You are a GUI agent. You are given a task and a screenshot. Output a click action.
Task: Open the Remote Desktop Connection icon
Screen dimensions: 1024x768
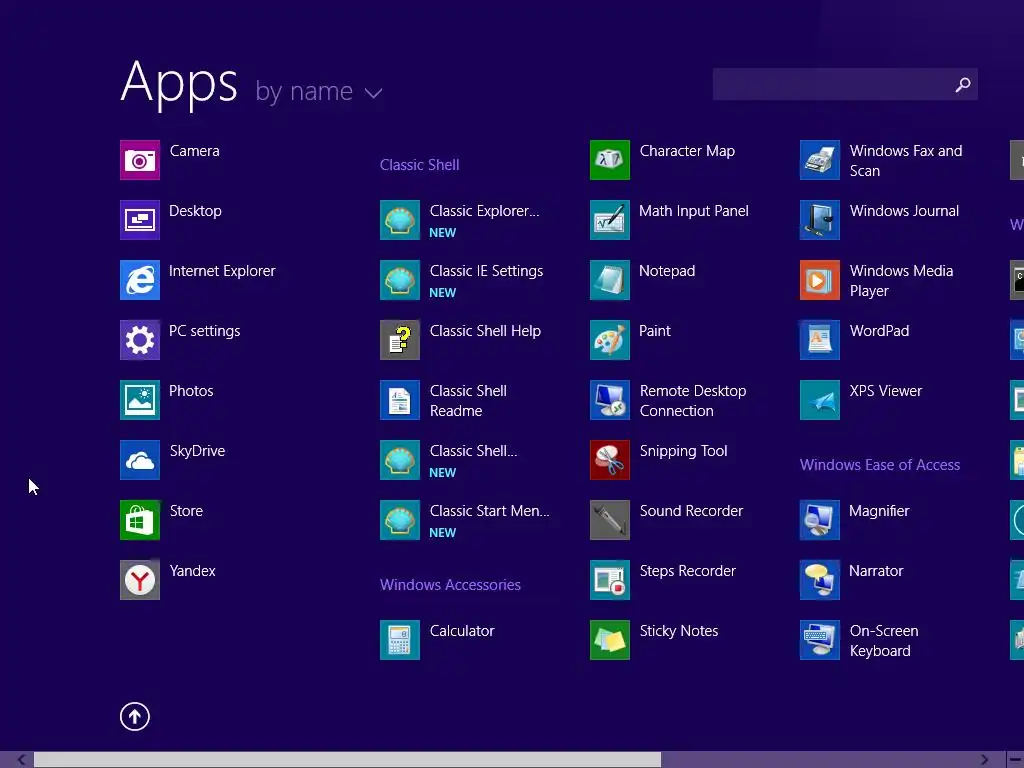coord(610,400)
